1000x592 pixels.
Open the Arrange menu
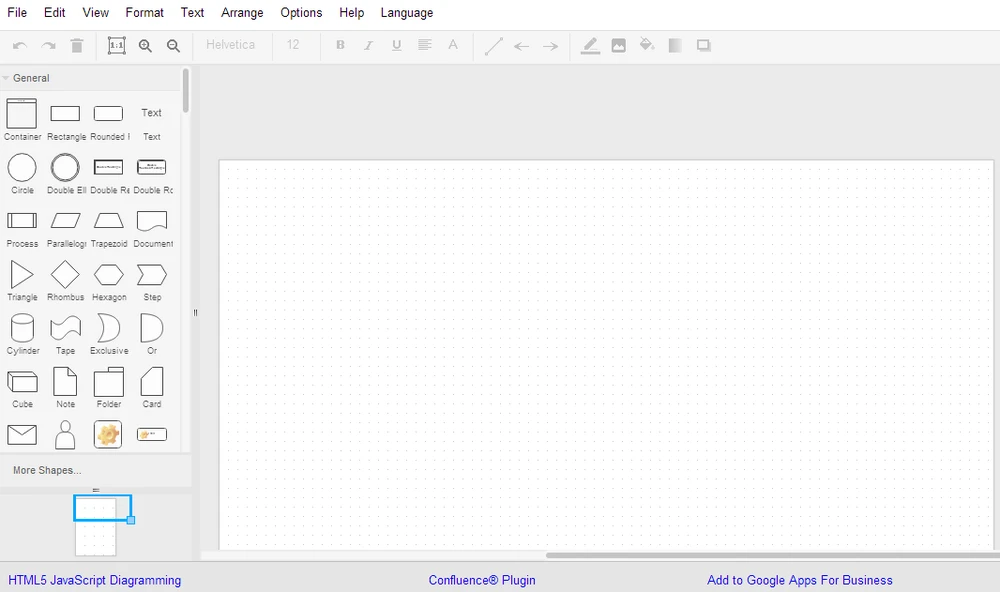(242, 12)
